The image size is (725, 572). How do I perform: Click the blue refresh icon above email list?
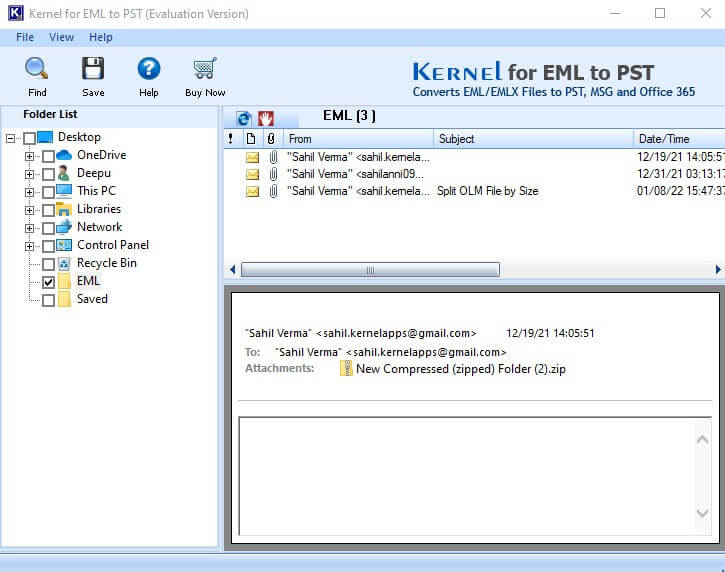[244, 118]
